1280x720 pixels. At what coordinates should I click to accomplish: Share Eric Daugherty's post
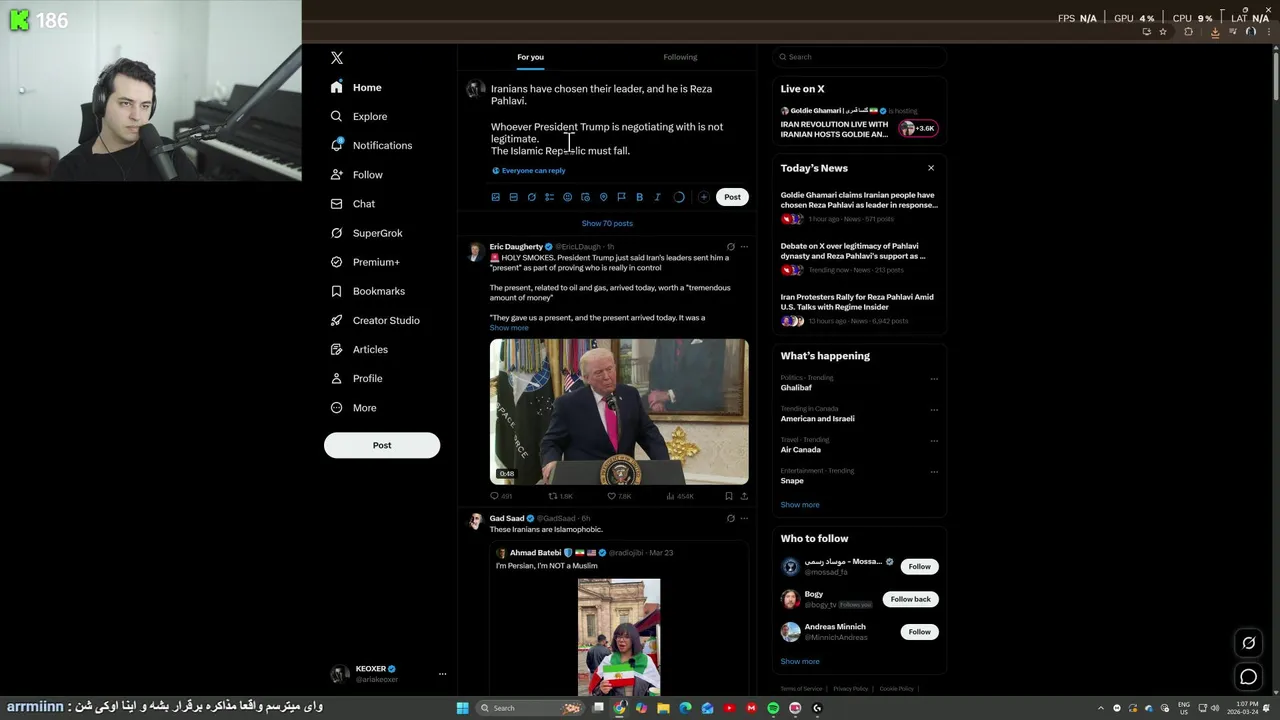point(744,496)
